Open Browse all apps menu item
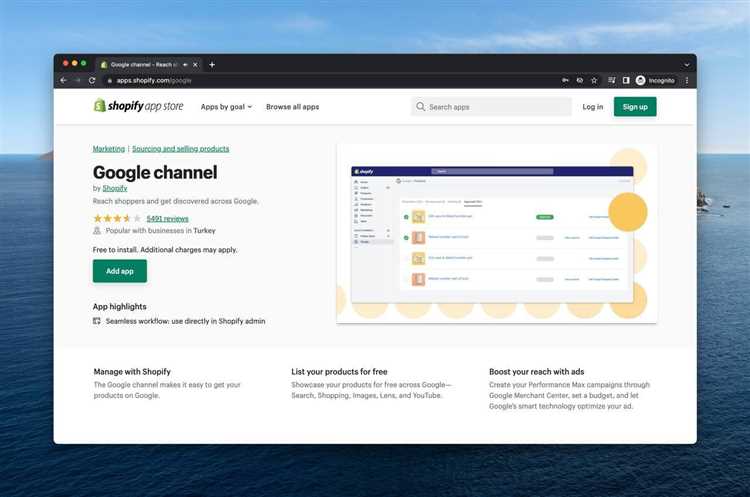This screenshot has height=497, width=750. [292, 107]
